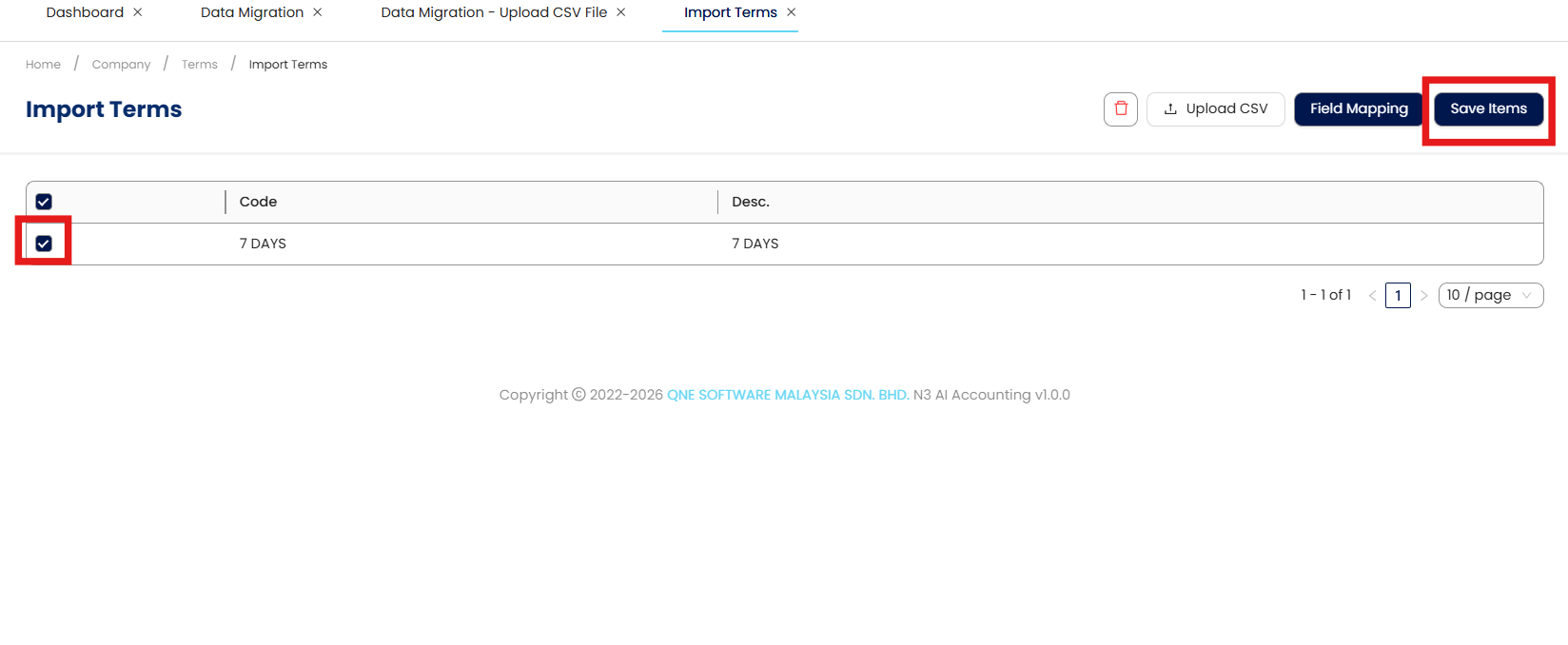
Task: Go to next page arrow
Action: point(1424,296)
